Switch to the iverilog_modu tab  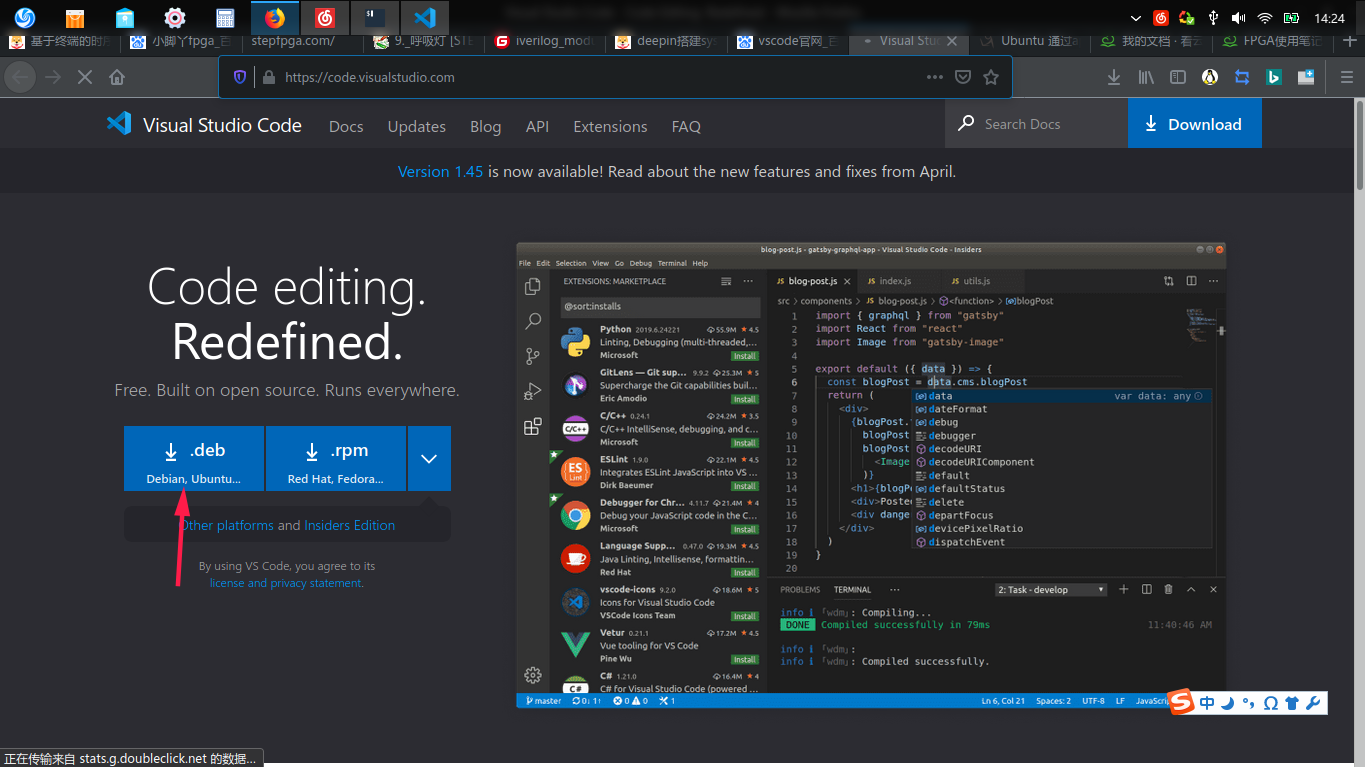tap(545, 41)
